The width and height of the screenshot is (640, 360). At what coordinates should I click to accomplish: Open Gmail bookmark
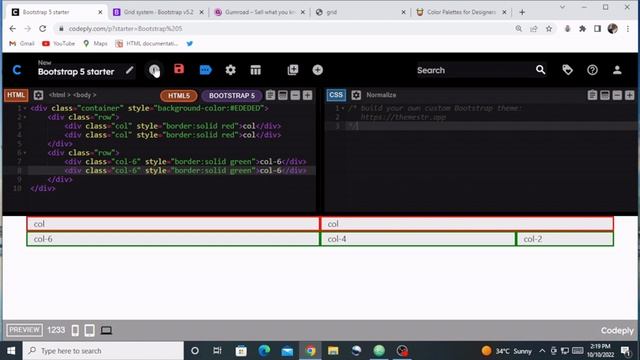[x=22, y=43]
